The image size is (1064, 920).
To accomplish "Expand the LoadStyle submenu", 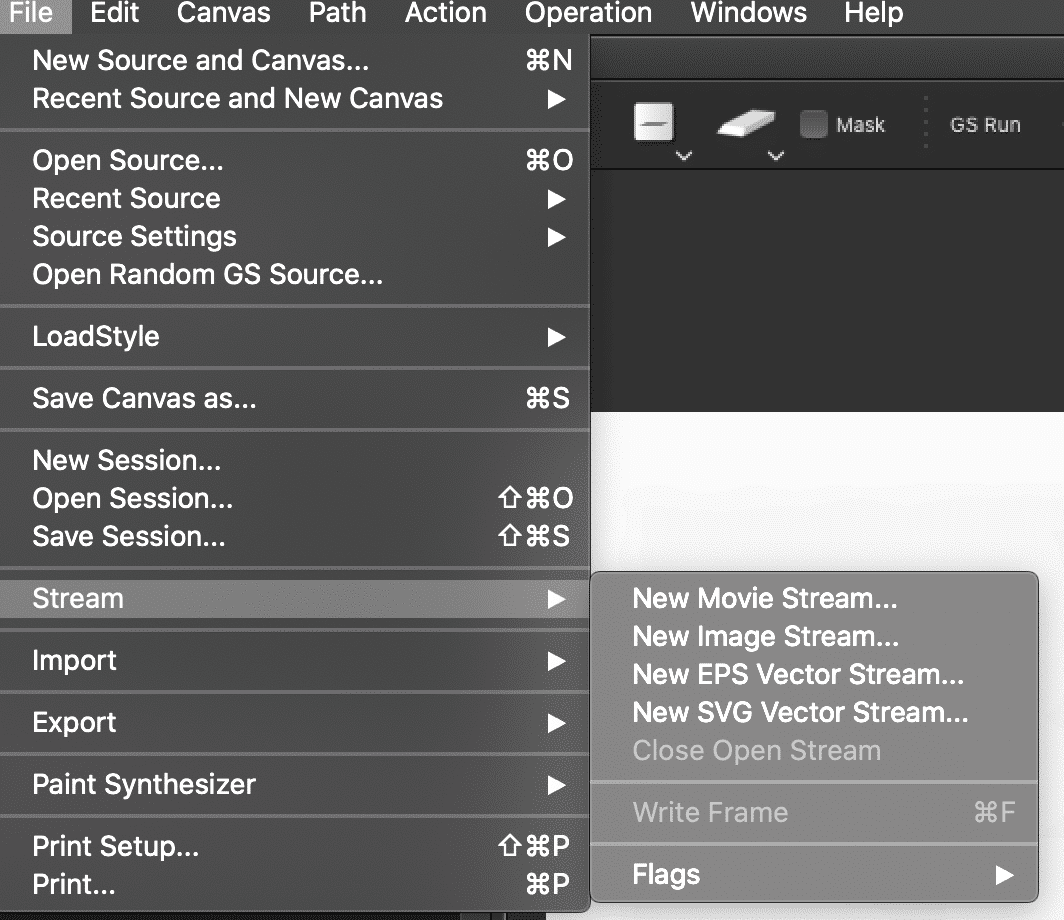I will pyautogui.click(x=294, y=337).
